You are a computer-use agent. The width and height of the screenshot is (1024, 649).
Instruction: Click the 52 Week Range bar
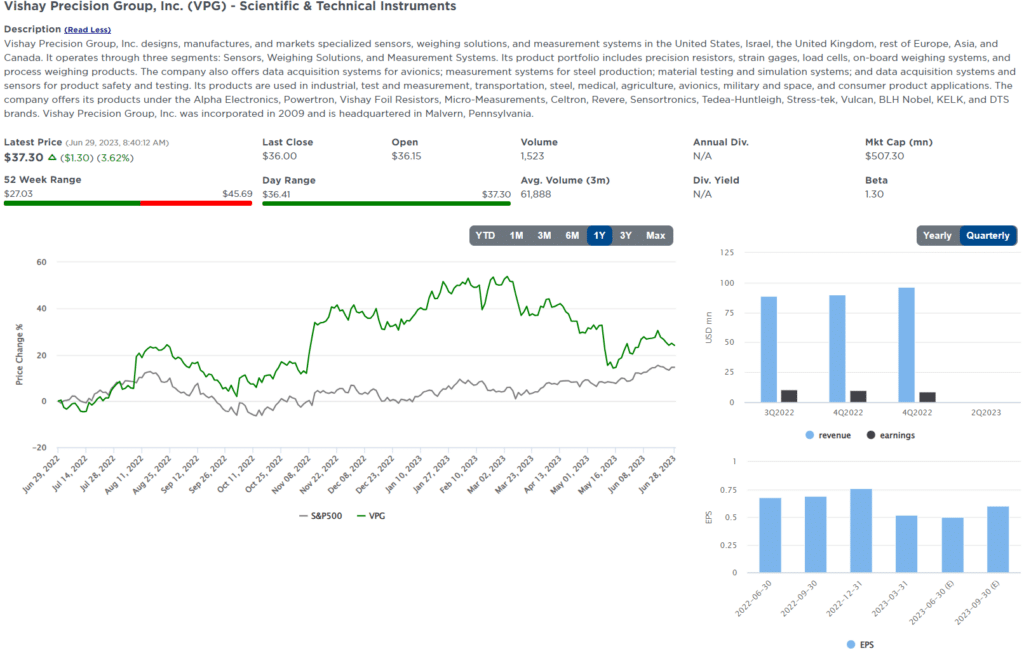pos(128,204)
